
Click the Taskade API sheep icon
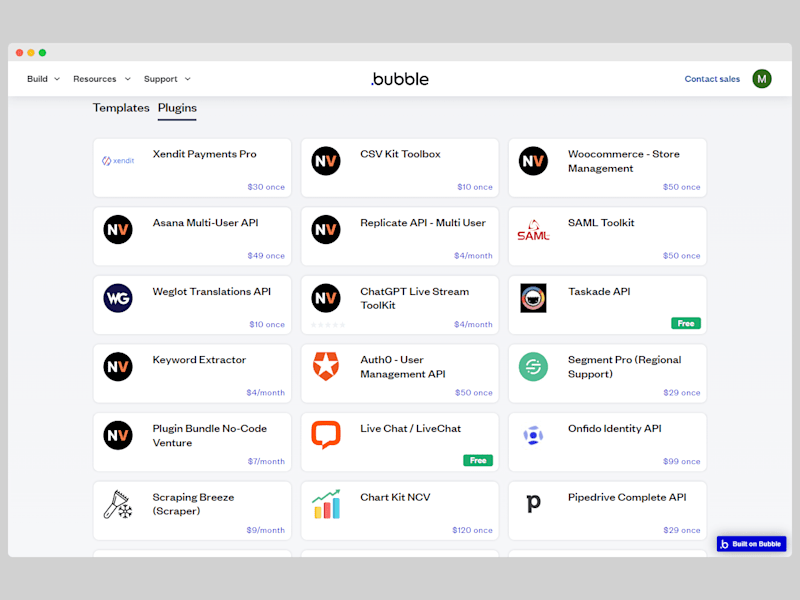click(533, 298)
